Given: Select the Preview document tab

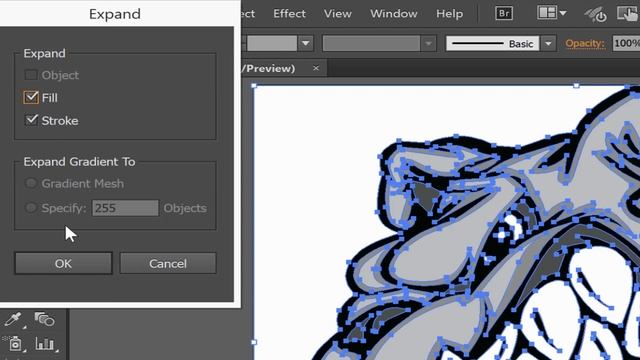Looking at the screenshot, I should (x=269, y=68).
